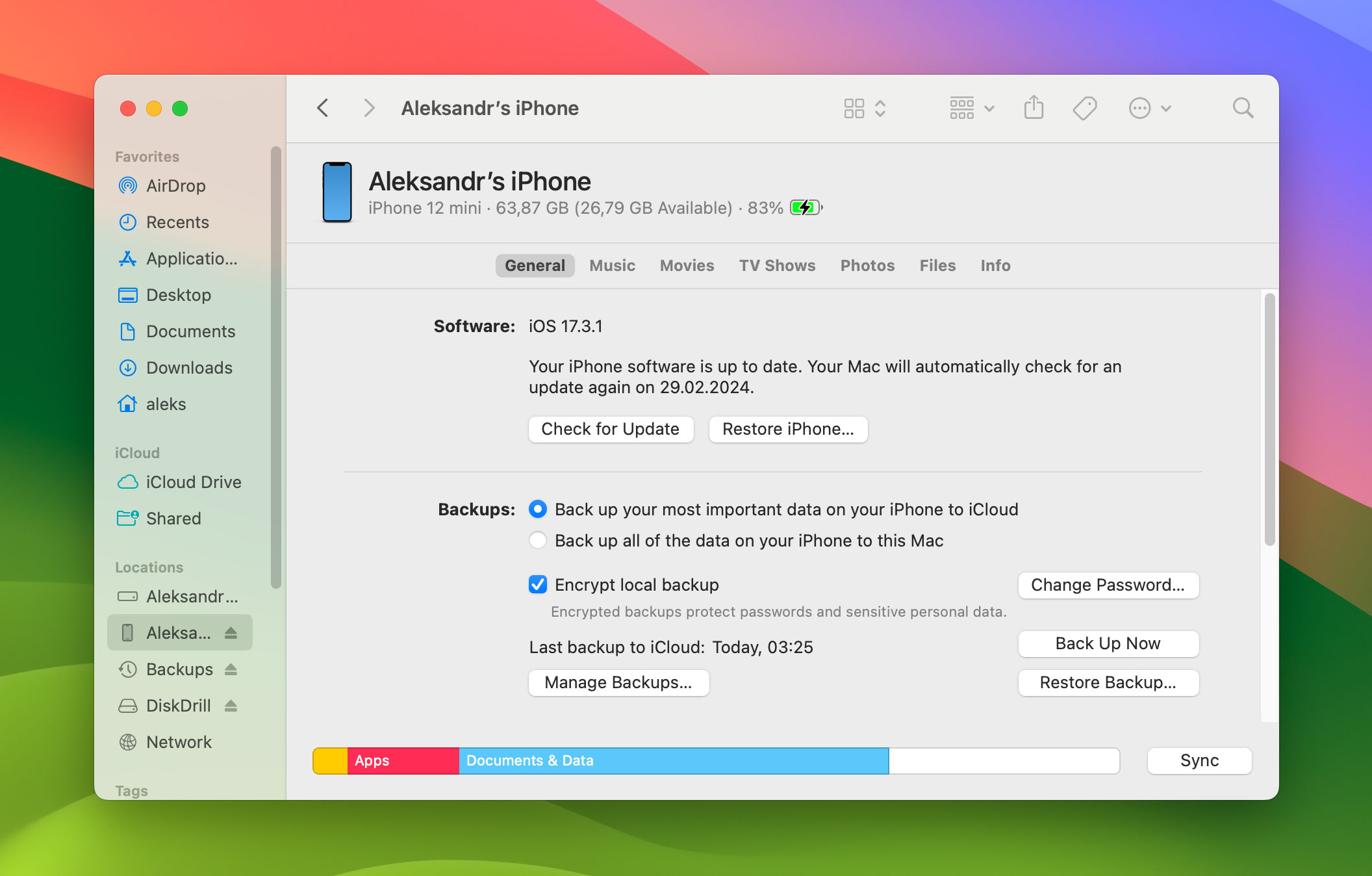Click the iOS 17.3.1 version text
This screenshot has height=876, width=1372.
pyautogui.click(x=566, y=326)
